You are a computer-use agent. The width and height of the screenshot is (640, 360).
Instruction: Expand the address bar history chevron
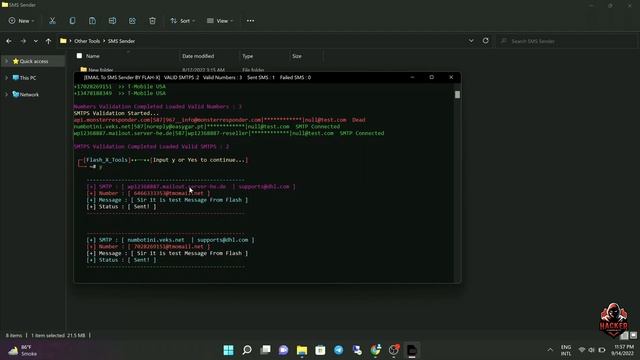[471, 41]
